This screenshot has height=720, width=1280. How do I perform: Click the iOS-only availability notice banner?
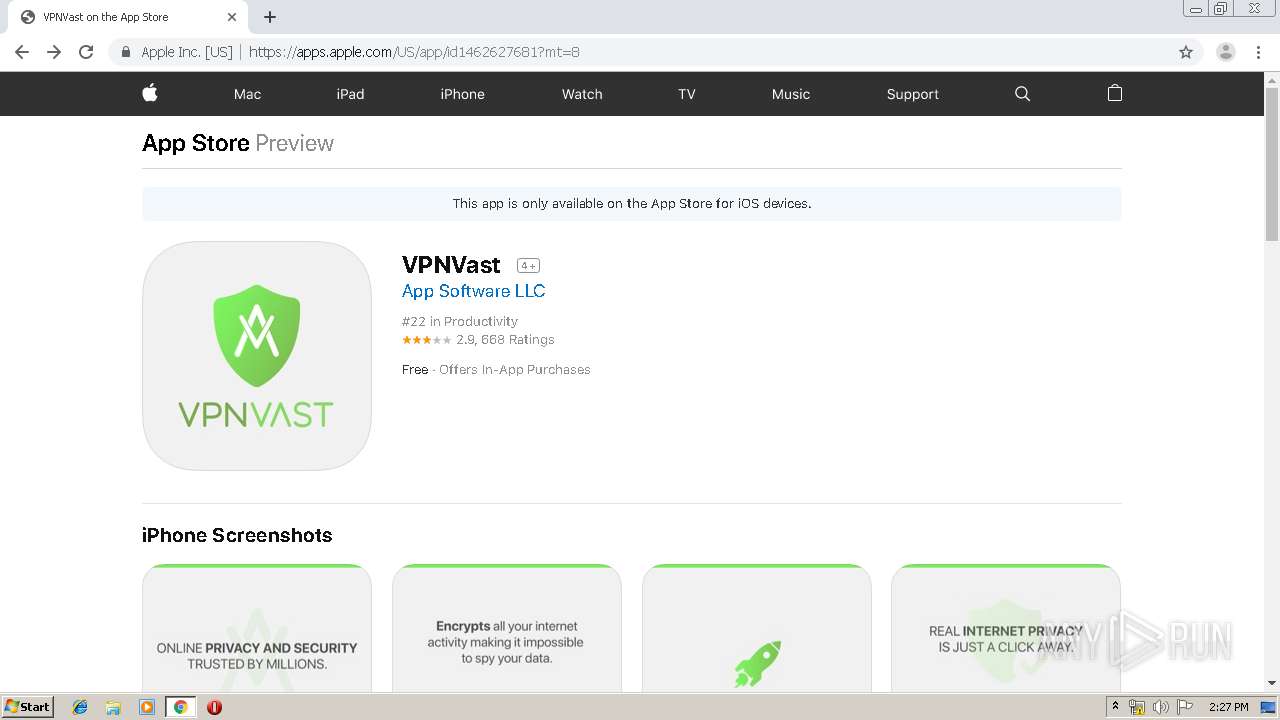[x=632, y=203]
